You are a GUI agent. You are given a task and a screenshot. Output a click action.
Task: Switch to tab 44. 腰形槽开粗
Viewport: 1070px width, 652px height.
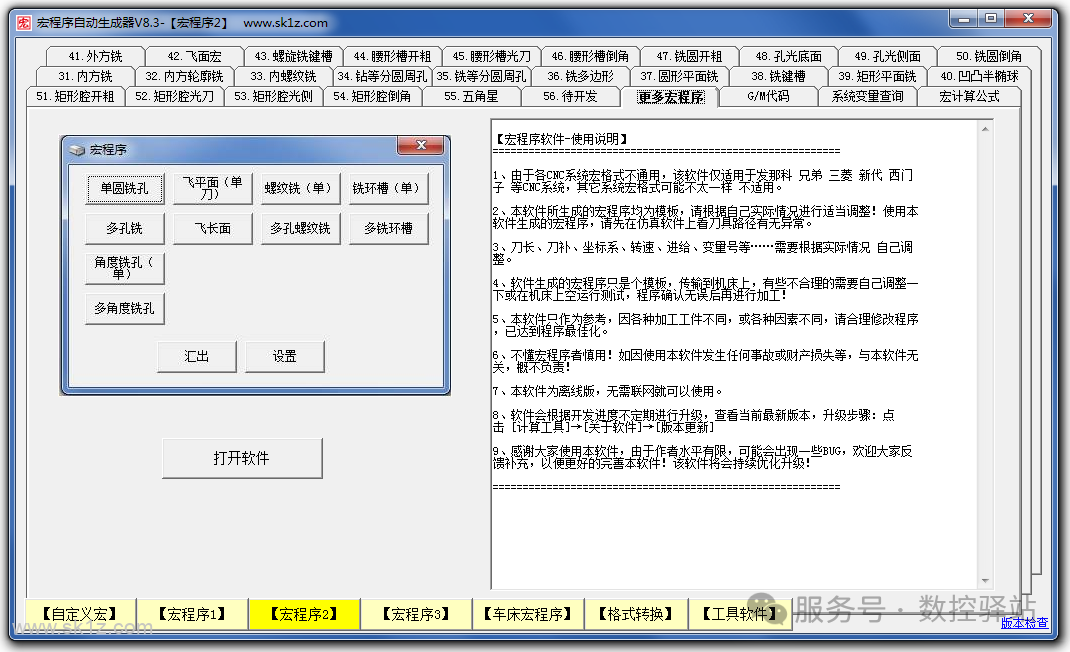click(x=392, y=56)
